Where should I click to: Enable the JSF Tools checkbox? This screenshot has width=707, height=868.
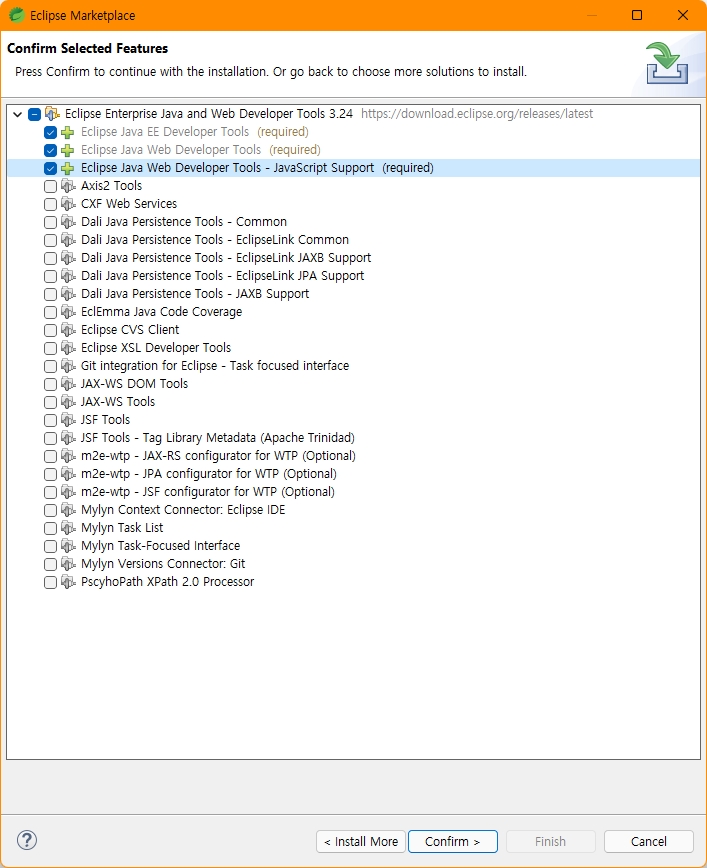(50, 420)
